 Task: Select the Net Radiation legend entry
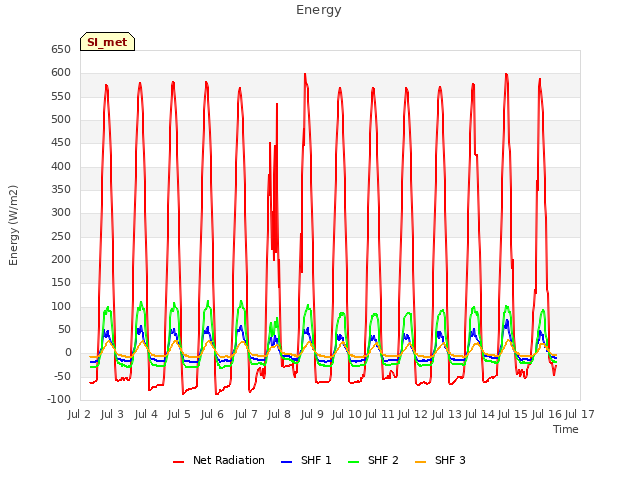[x=219, y=460]
